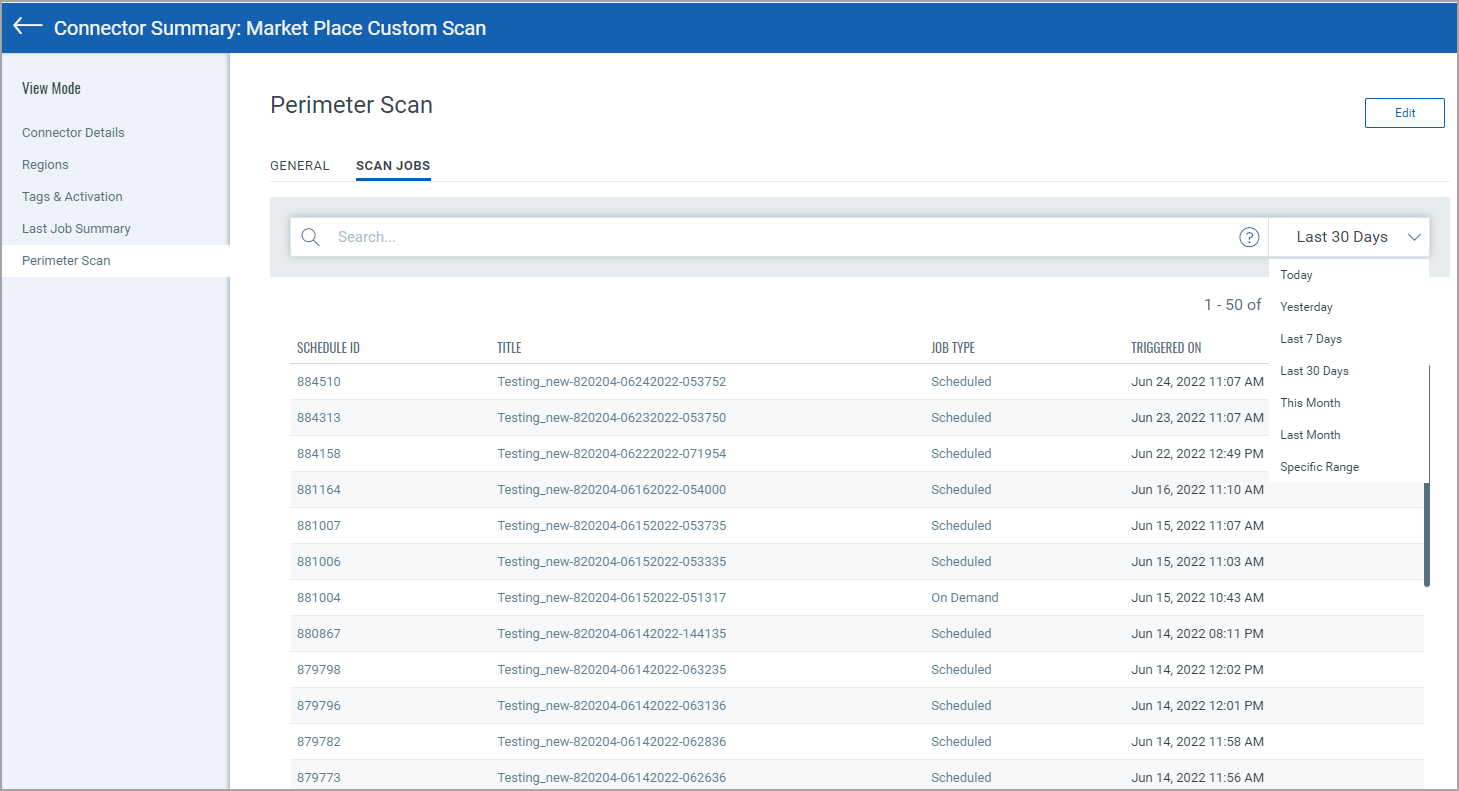Open search help question mark icon
The width and height of the screenshot is (1459, 791).
pyautogui.click(x=1249, y=237)
